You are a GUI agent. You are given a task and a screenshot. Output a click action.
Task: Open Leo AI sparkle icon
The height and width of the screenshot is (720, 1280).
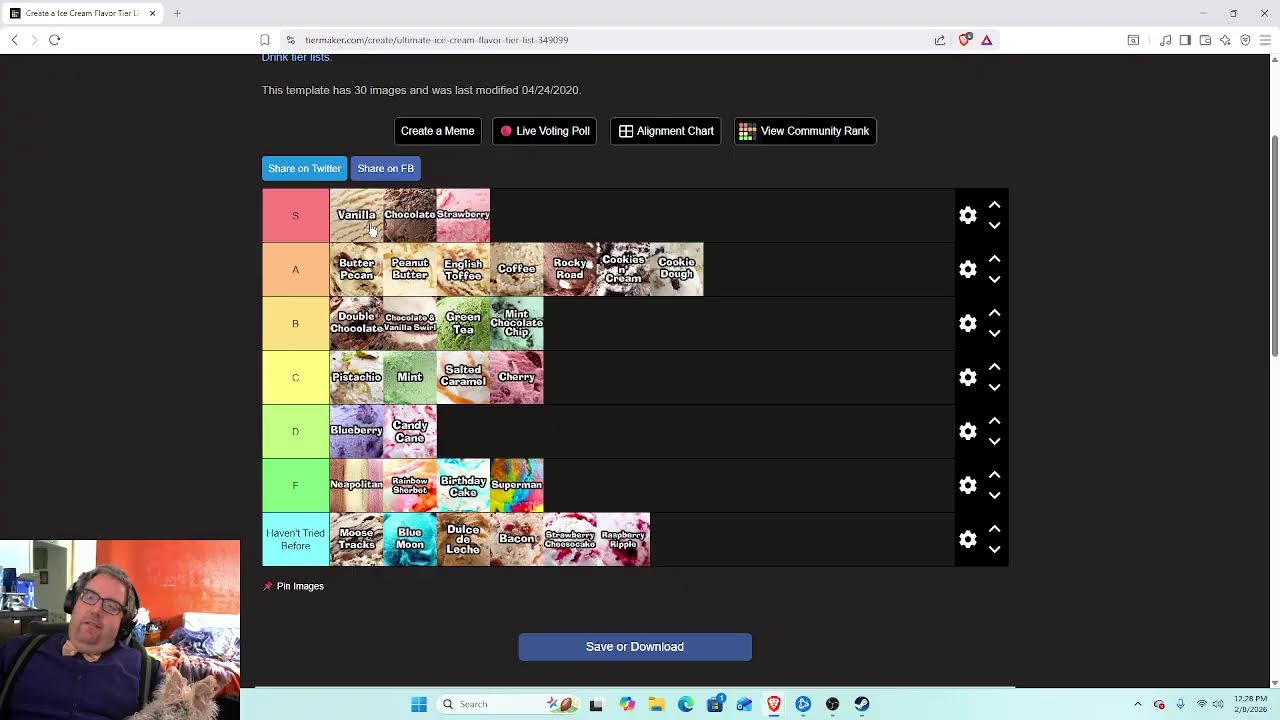click(1225, 40)
